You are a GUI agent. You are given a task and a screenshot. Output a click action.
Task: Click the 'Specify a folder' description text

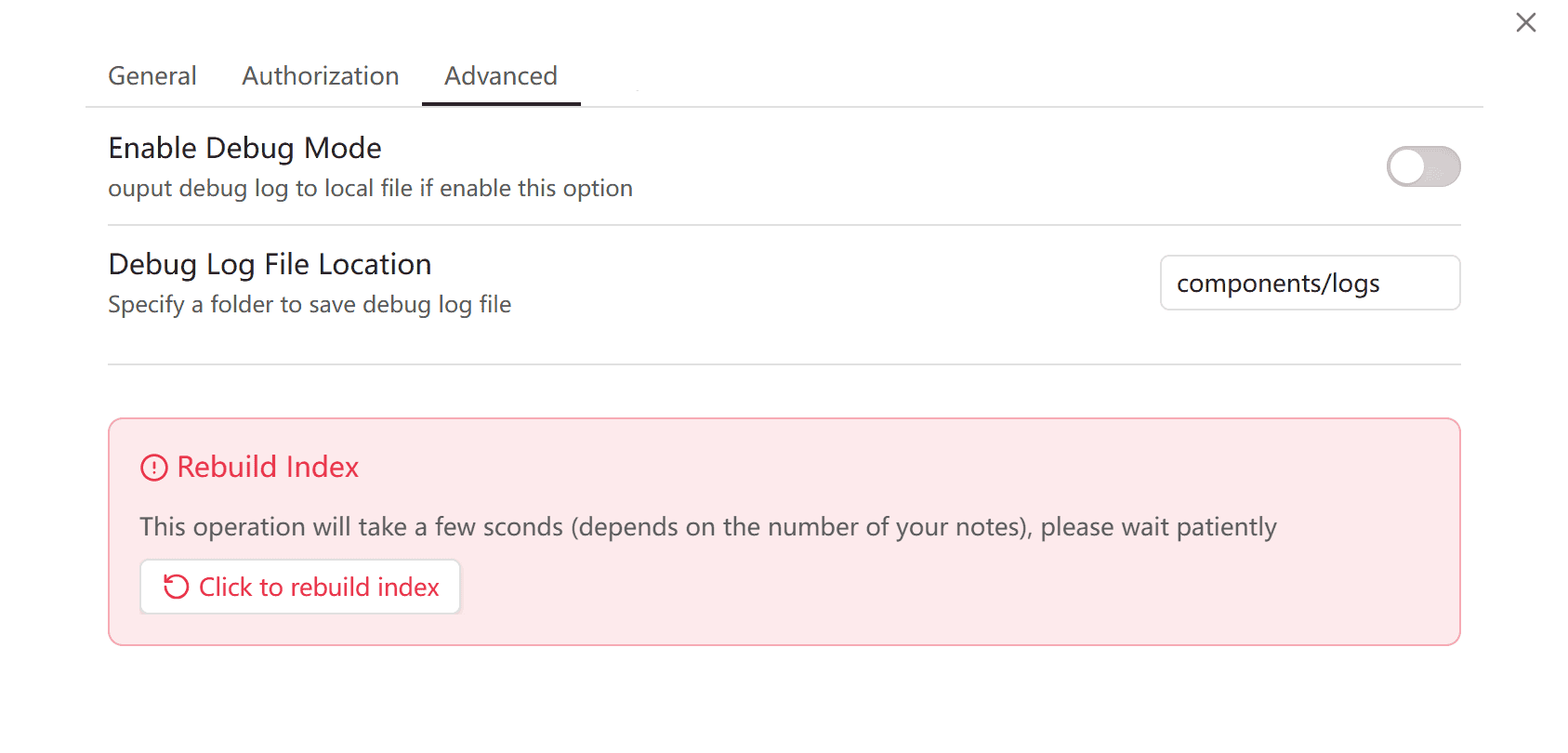coord(310,305)
